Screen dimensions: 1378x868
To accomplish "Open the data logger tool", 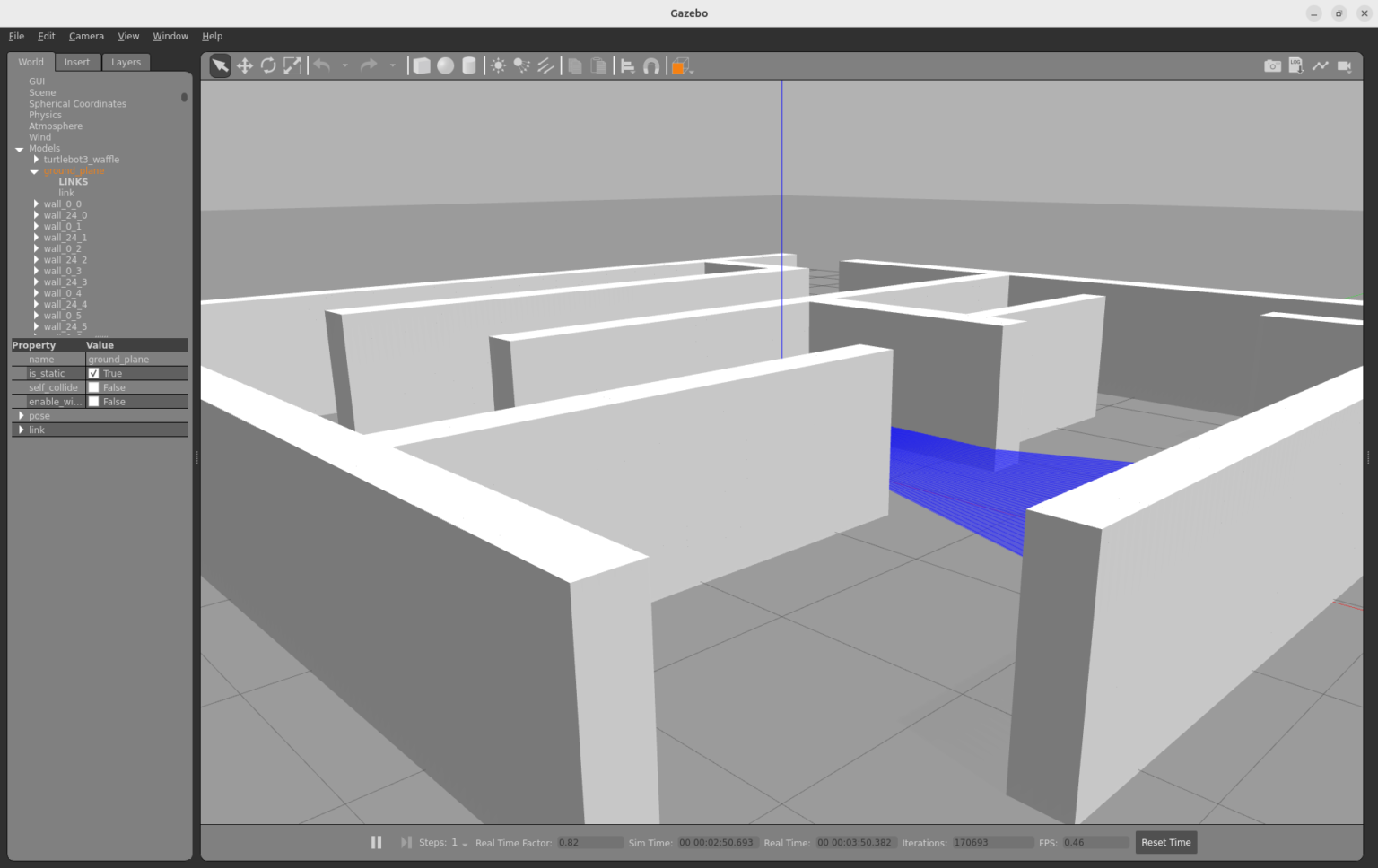I will point(1295,65).
